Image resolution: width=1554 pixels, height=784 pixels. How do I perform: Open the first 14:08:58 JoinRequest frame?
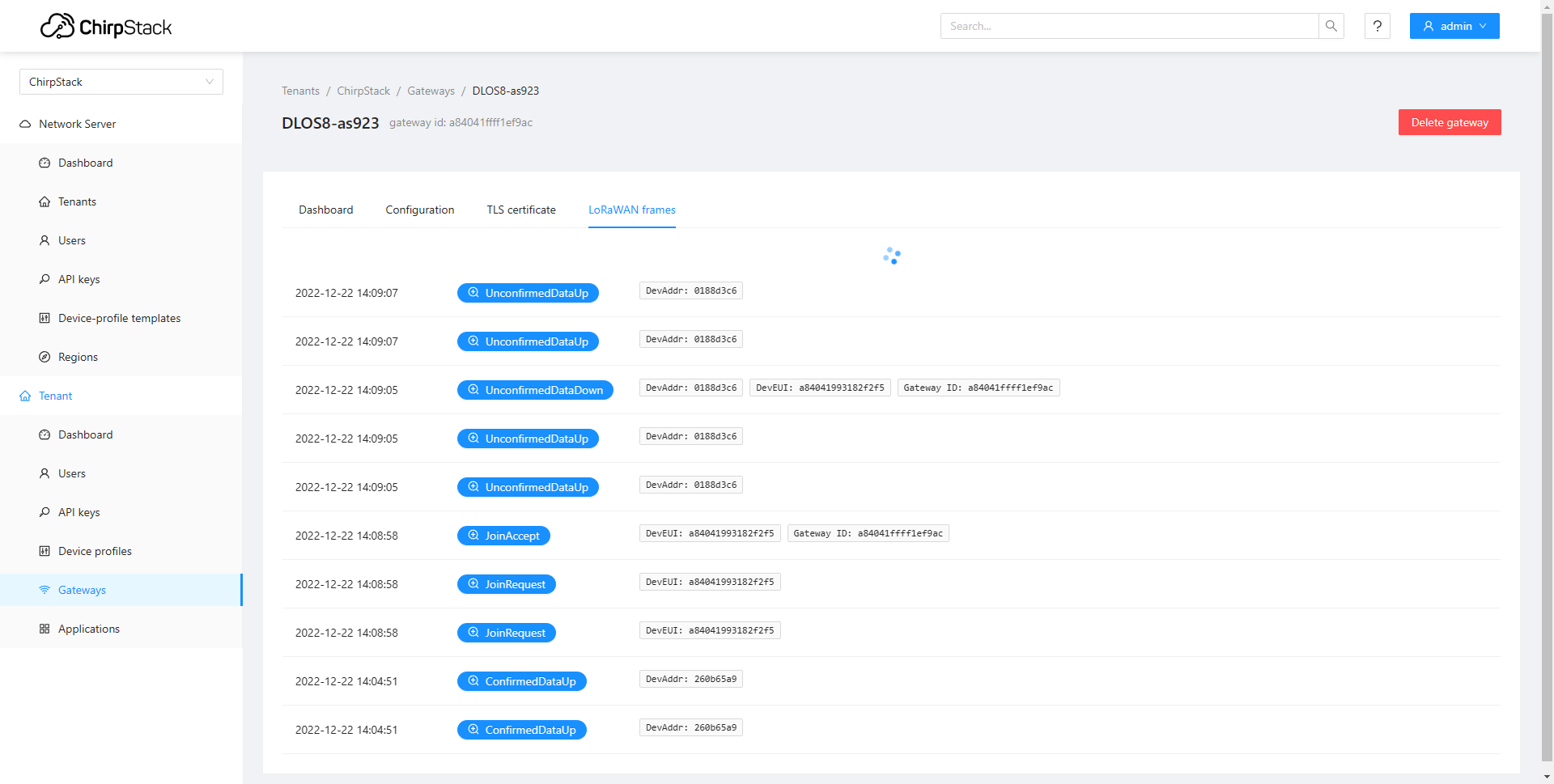(507, 584)
